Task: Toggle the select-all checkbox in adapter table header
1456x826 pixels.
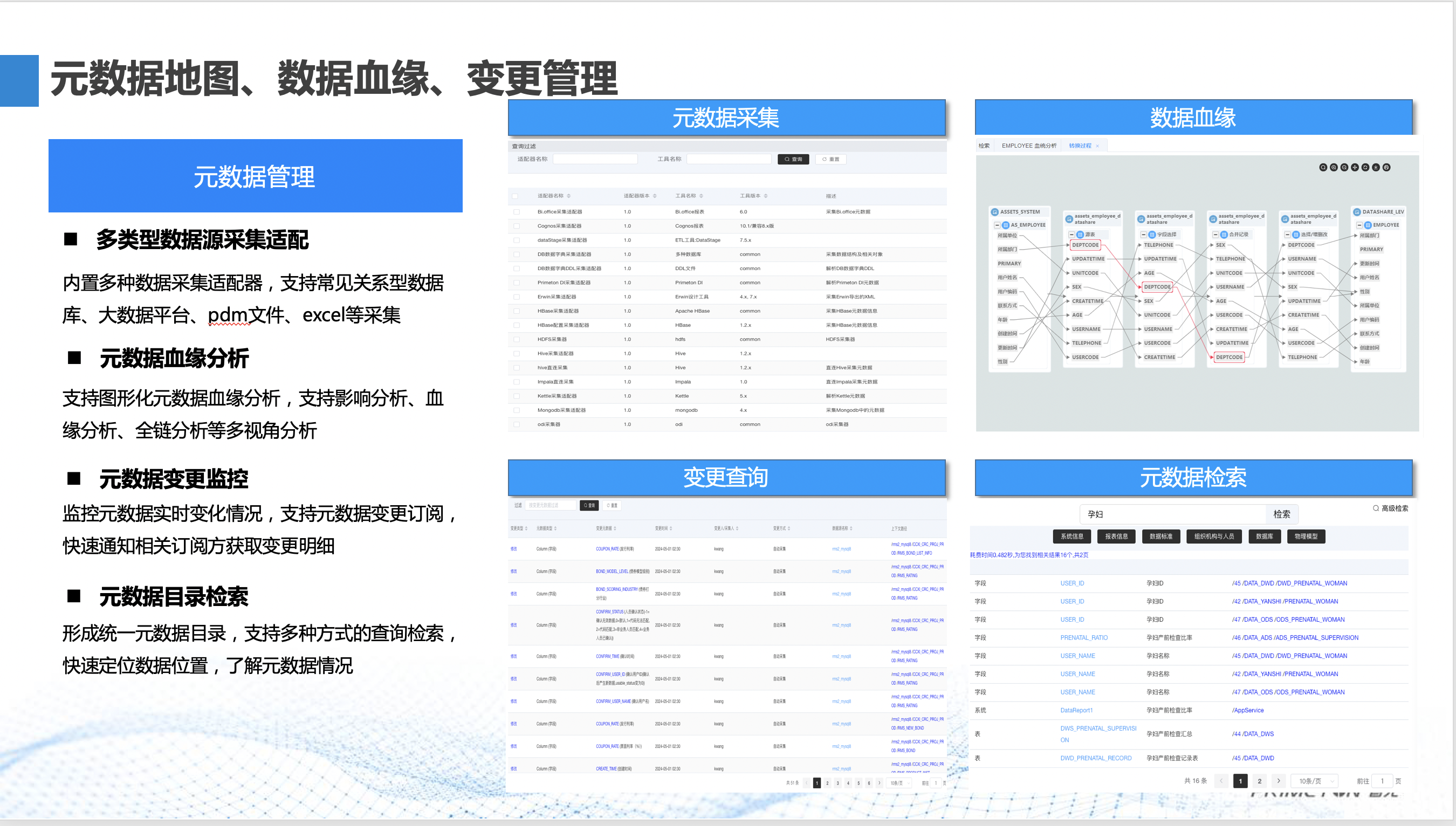Action: click(515, 196)
